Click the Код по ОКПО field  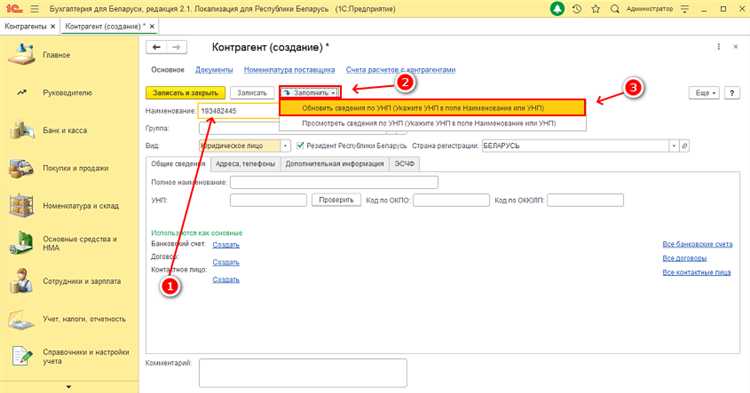[451, 200]
